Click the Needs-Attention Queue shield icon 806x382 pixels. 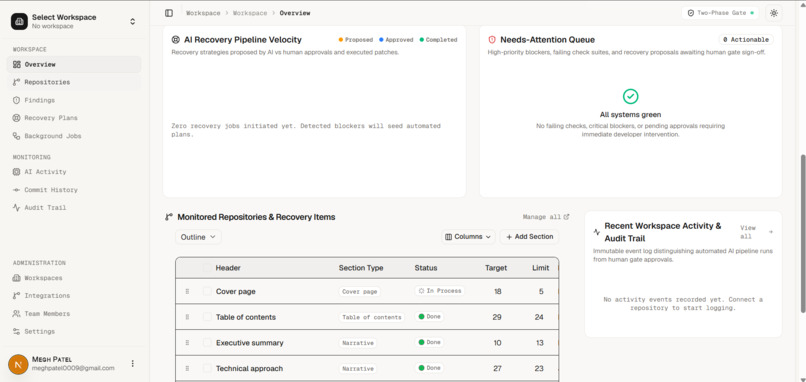pos(492,40)
